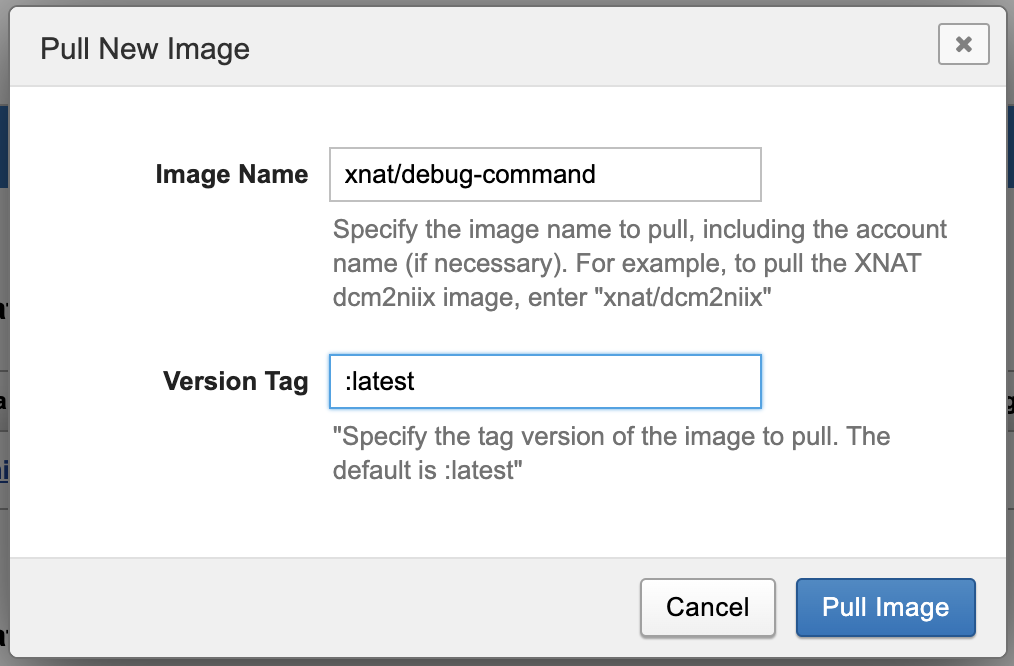Cancel pulling the new image

click(707, 607)
